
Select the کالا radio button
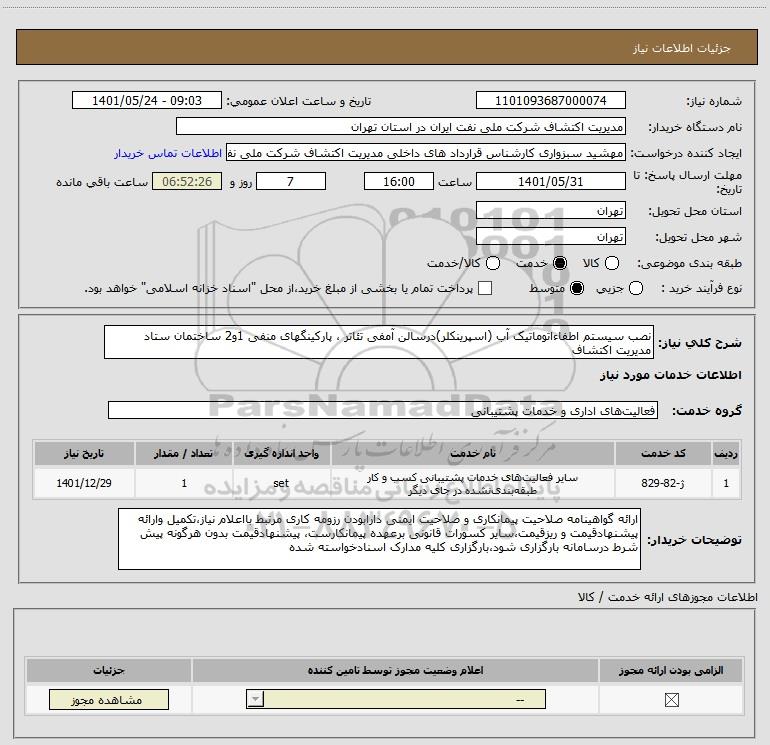click(x=612, y=263)
